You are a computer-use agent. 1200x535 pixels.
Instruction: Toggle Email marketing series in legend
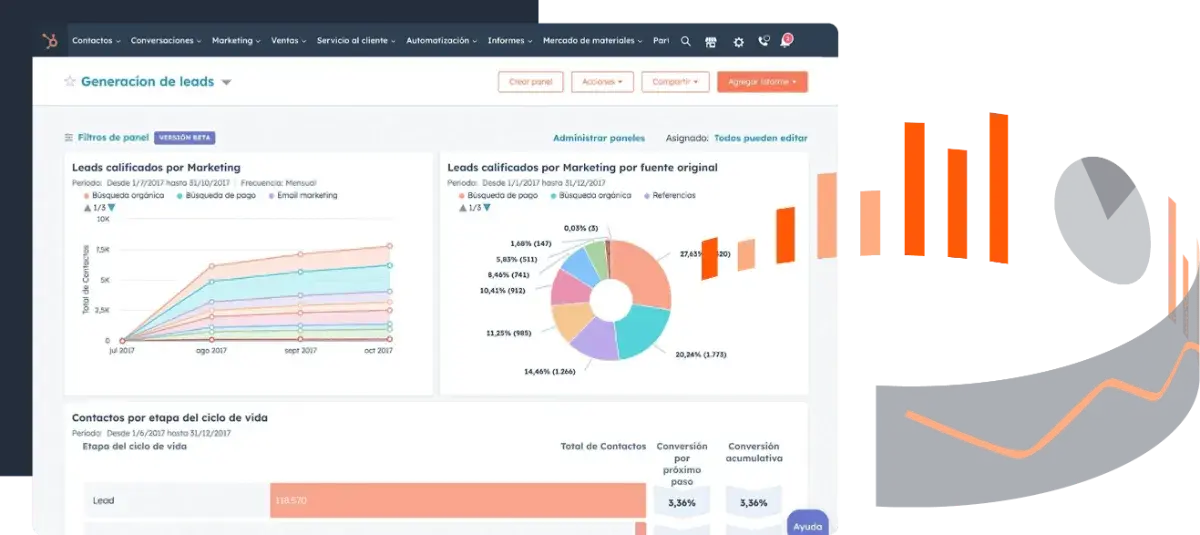(303, 196)
